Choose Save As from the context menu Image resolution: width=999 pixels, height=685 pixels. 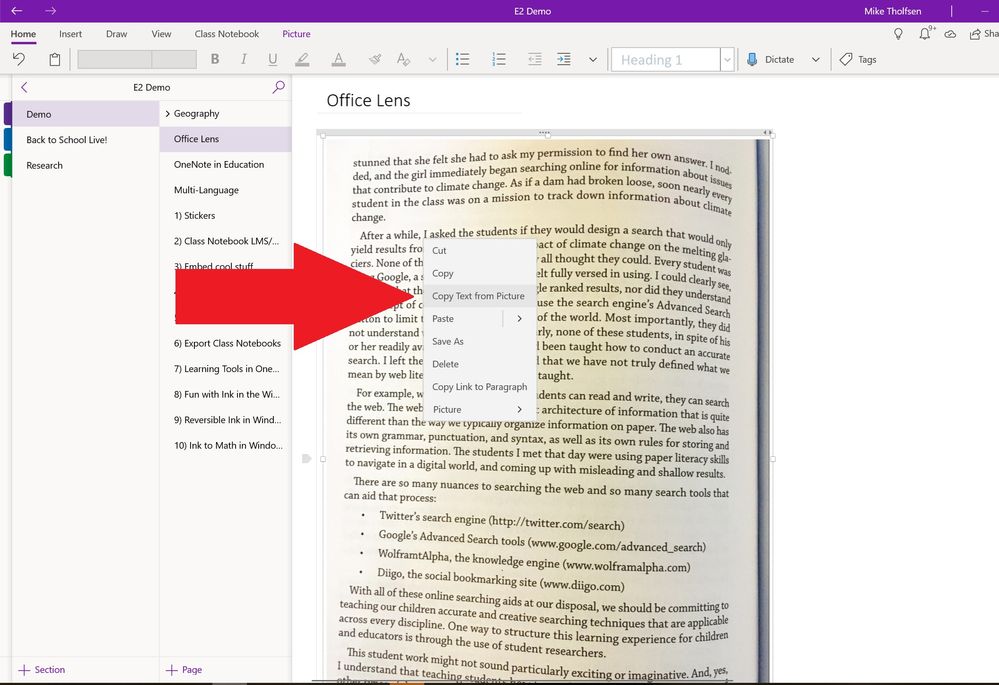pos(479,342)
